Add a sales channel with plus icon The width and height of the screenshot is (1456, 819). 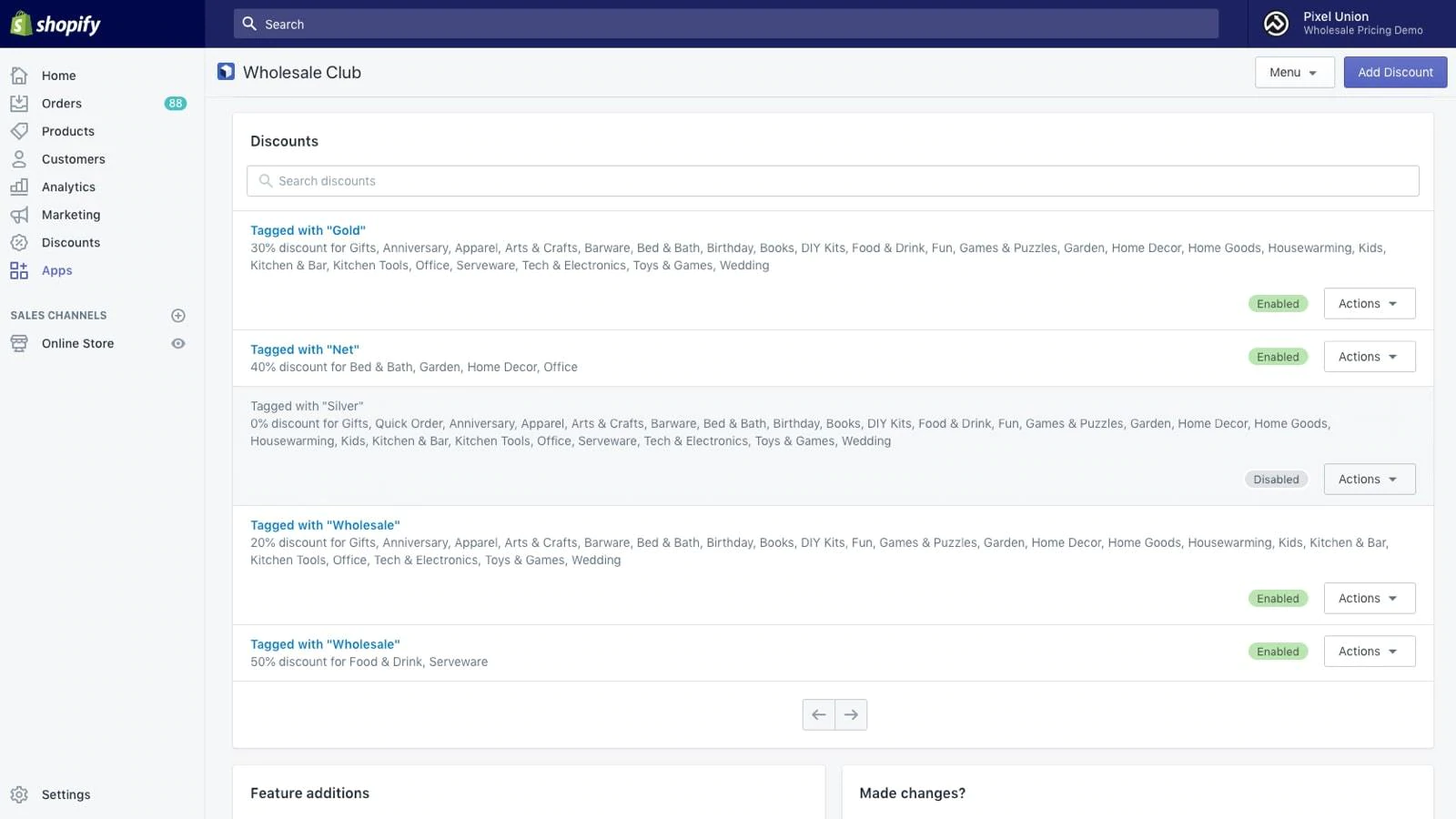click(x=178, y=316)
